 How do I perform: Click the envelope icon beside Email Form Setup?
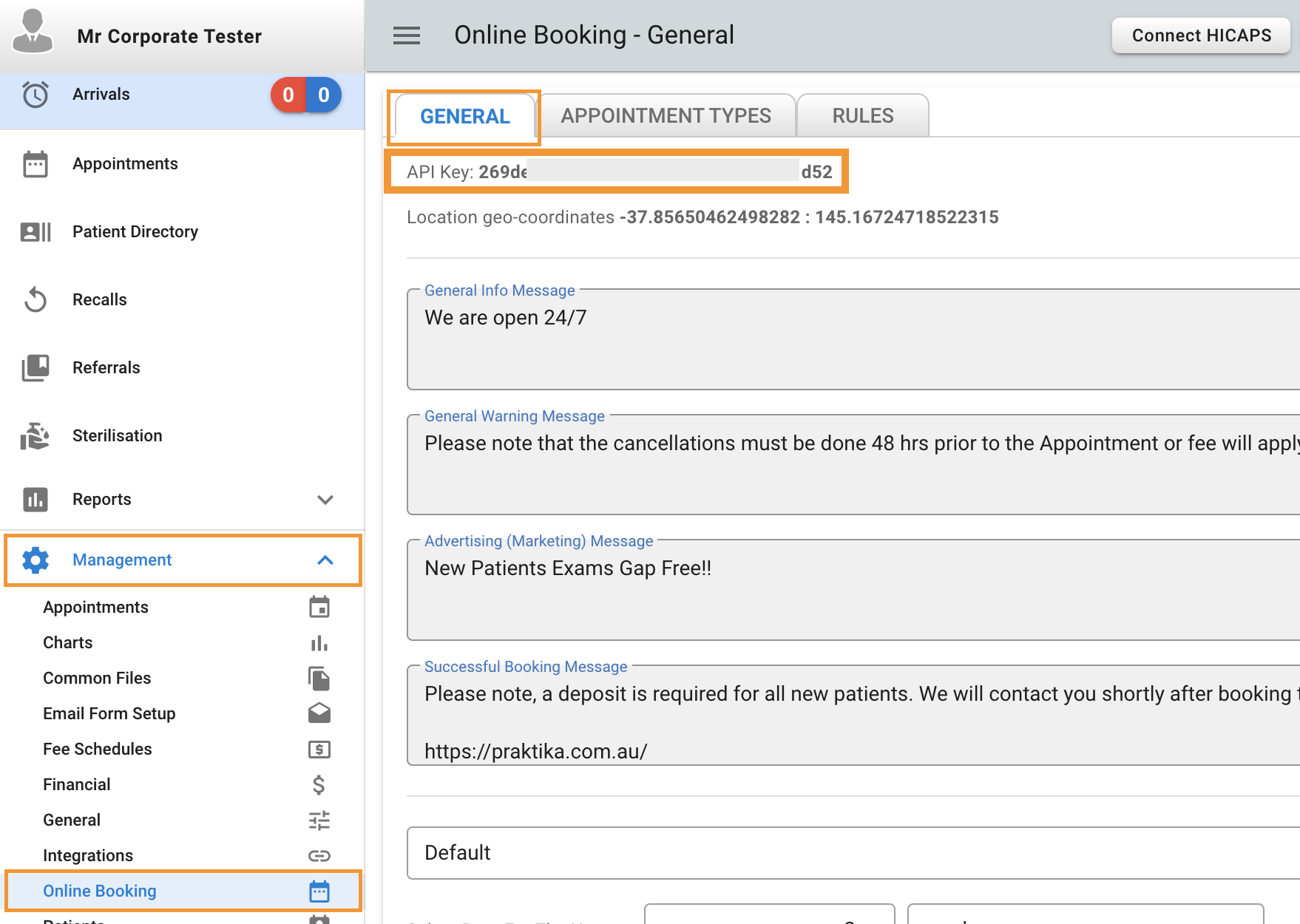(319, 713)
